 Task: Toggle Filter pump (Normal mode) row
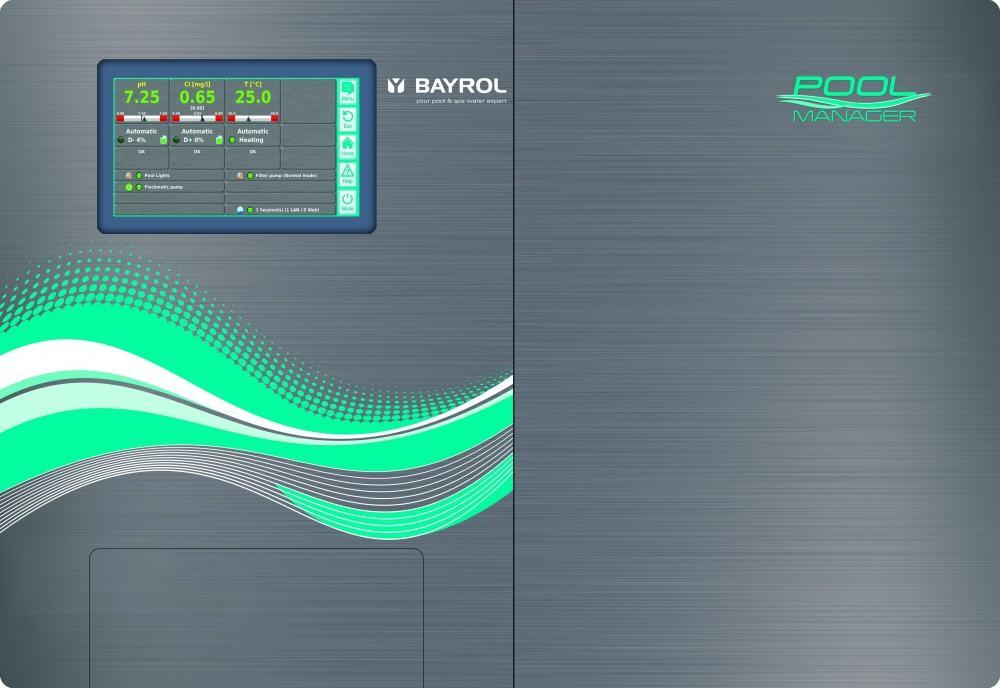[279, 175]
